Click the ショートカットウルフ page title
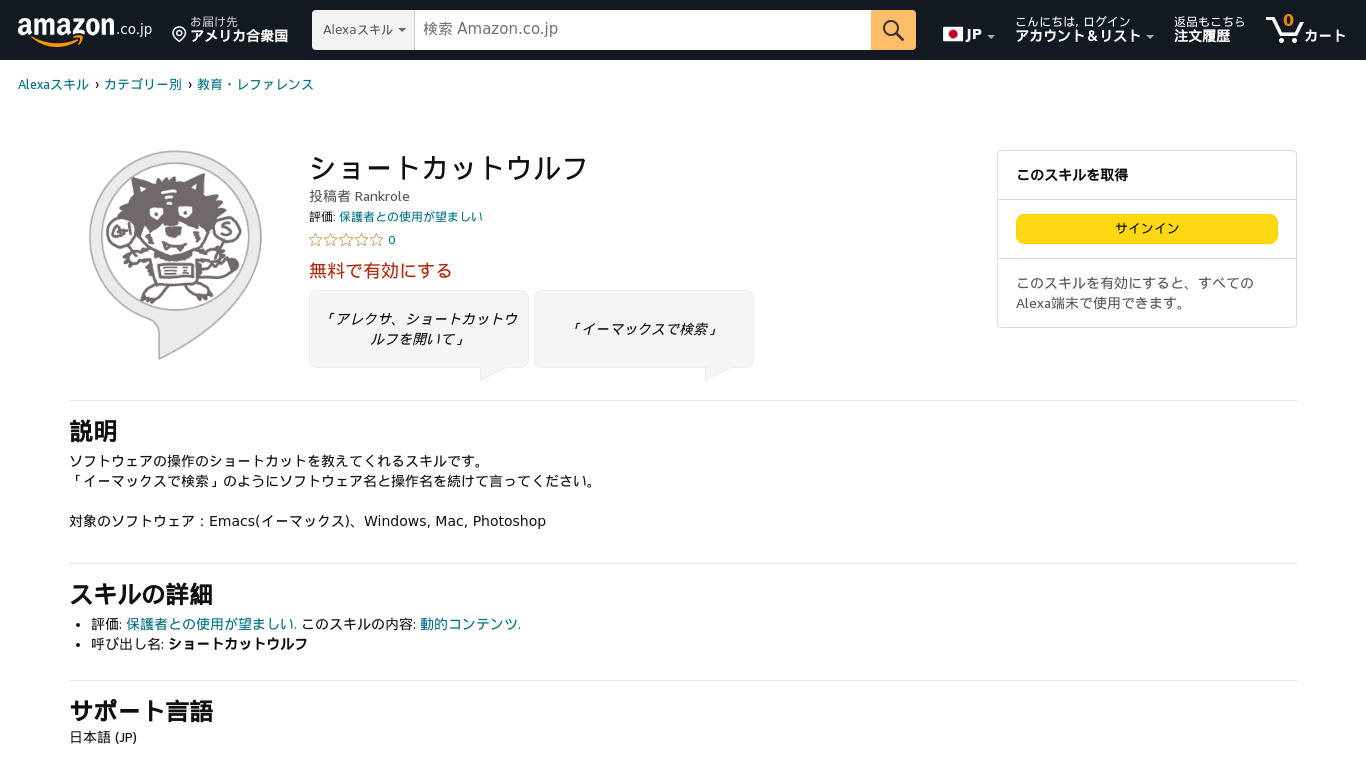 tap(448, 168)
